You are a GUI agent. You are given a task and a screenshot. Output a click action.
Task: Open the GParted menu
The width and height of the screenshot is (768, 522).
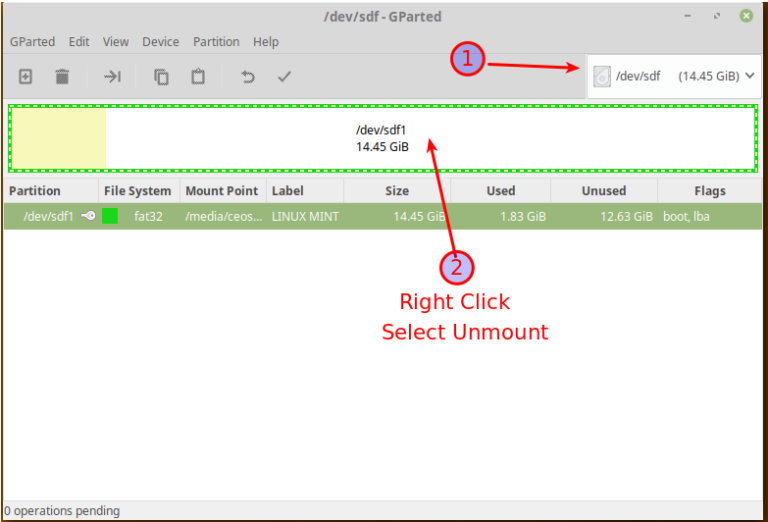[x=32, y=42]
